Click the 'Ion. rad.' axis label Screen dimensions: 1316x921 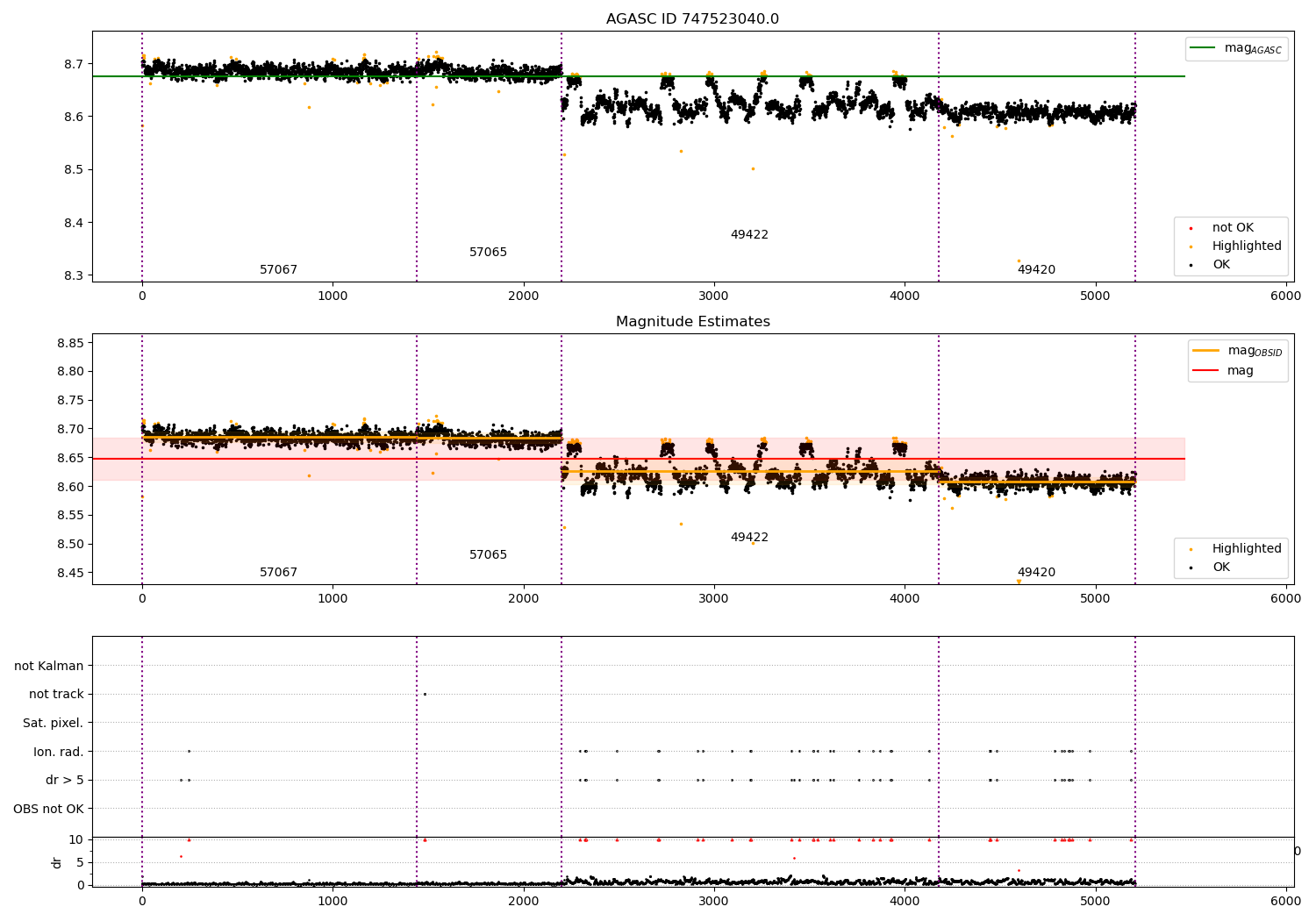(x=59, y=752)
